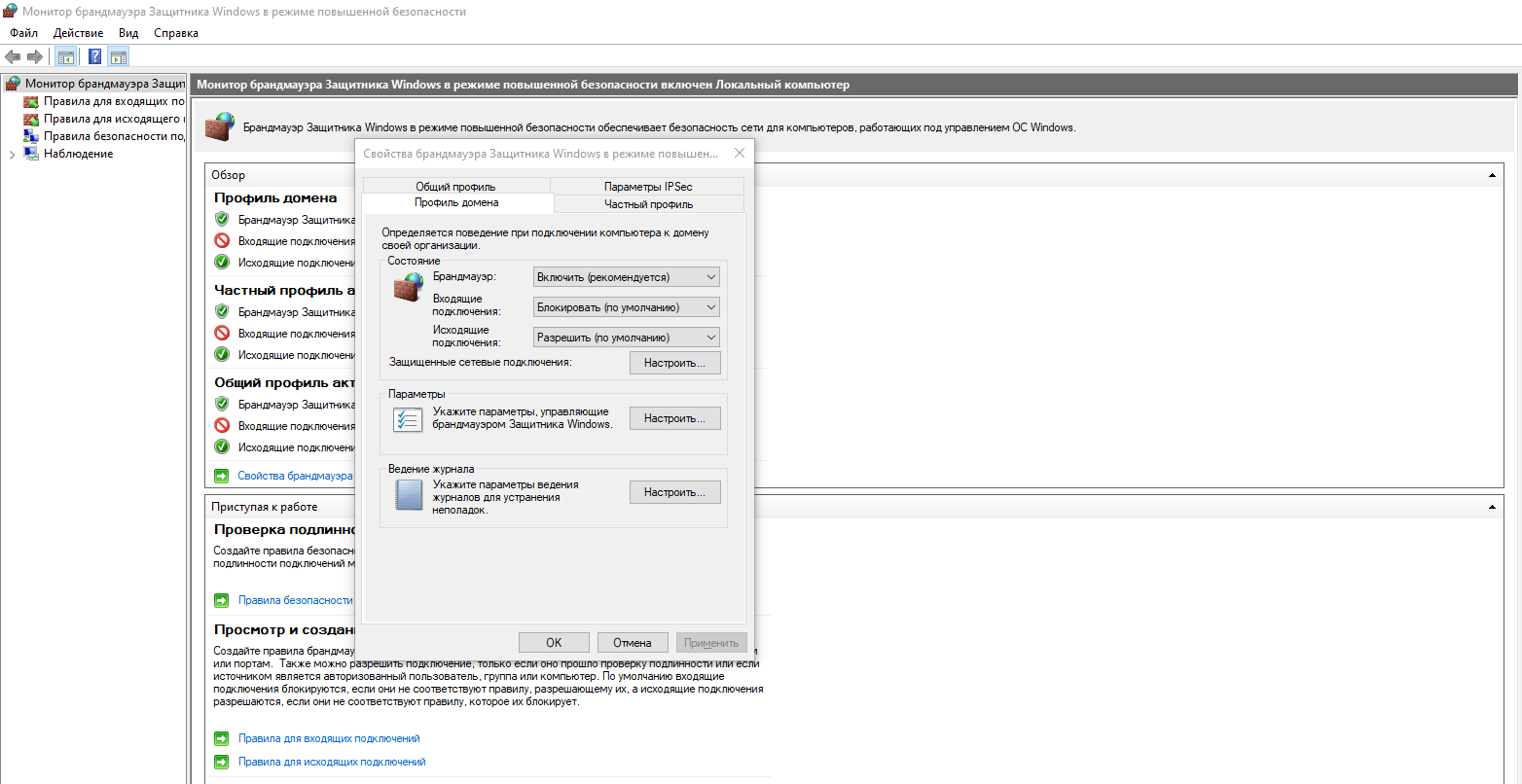1522x784 pixels.
Task: Click the green arrow icon beside Правила безопасности link
Action: point(221,600)
